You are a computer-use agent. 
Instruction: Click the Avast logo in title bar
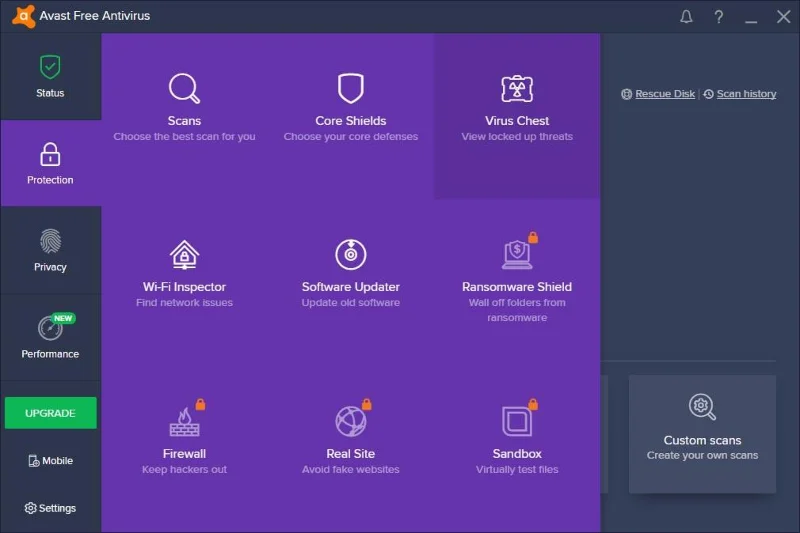(23, 16)
